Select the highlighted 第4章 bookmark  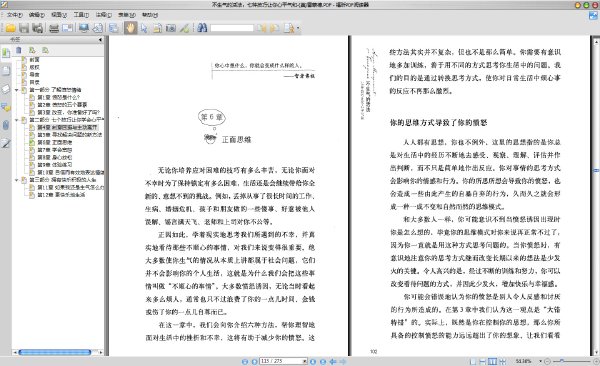pyautogui.click(x=67, y=127)
